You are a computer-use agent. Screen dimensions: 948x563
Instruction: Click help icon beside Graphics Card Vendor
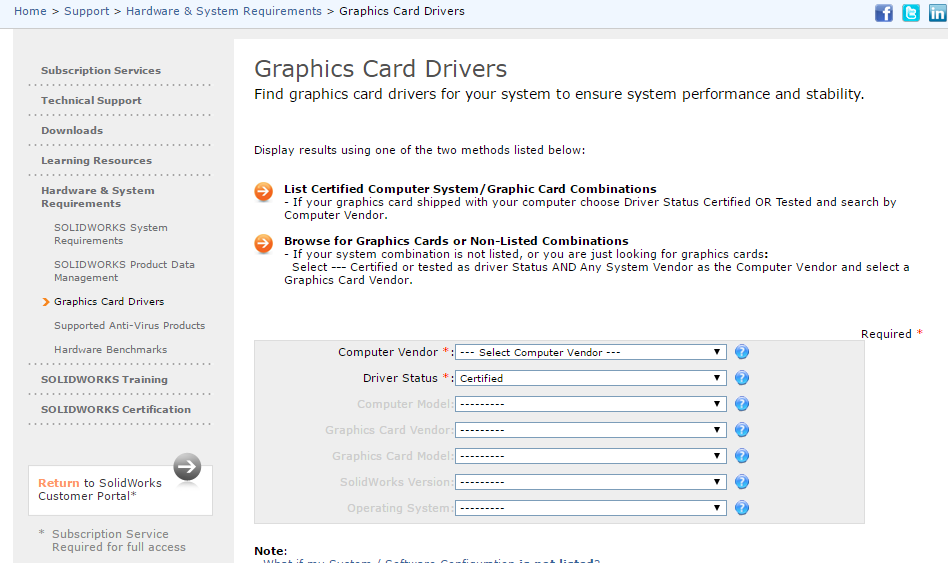[x=741, y=430]
